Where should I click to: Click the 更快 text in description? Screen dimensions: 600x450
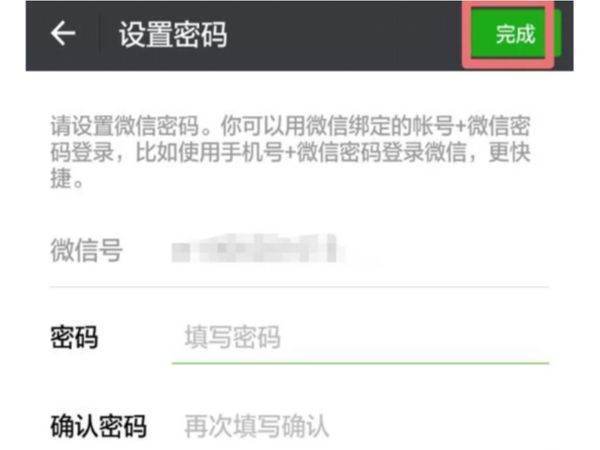click(x=509, y=152)
